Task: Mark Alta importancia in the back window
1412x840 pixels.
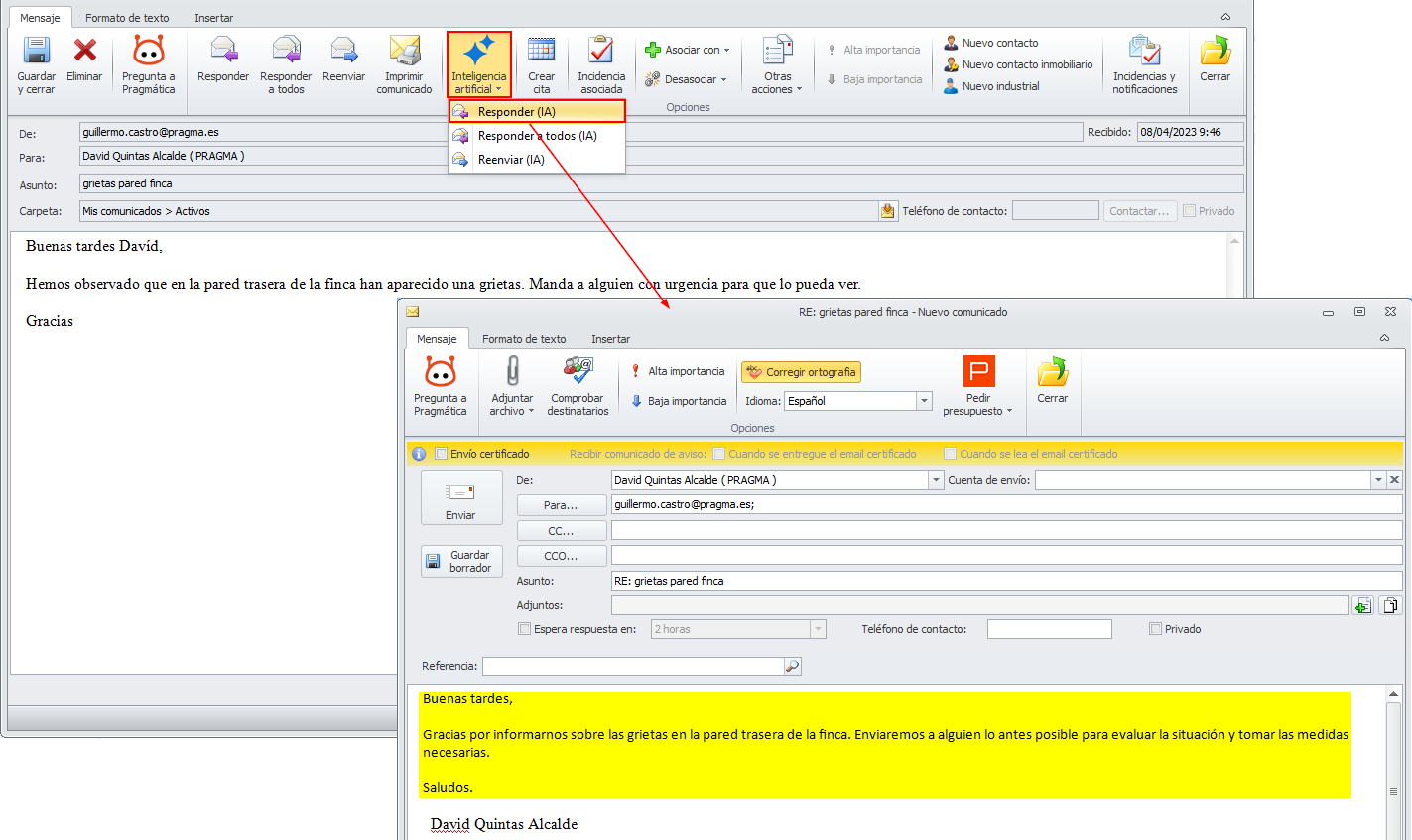Action: (x=873, y=50)
